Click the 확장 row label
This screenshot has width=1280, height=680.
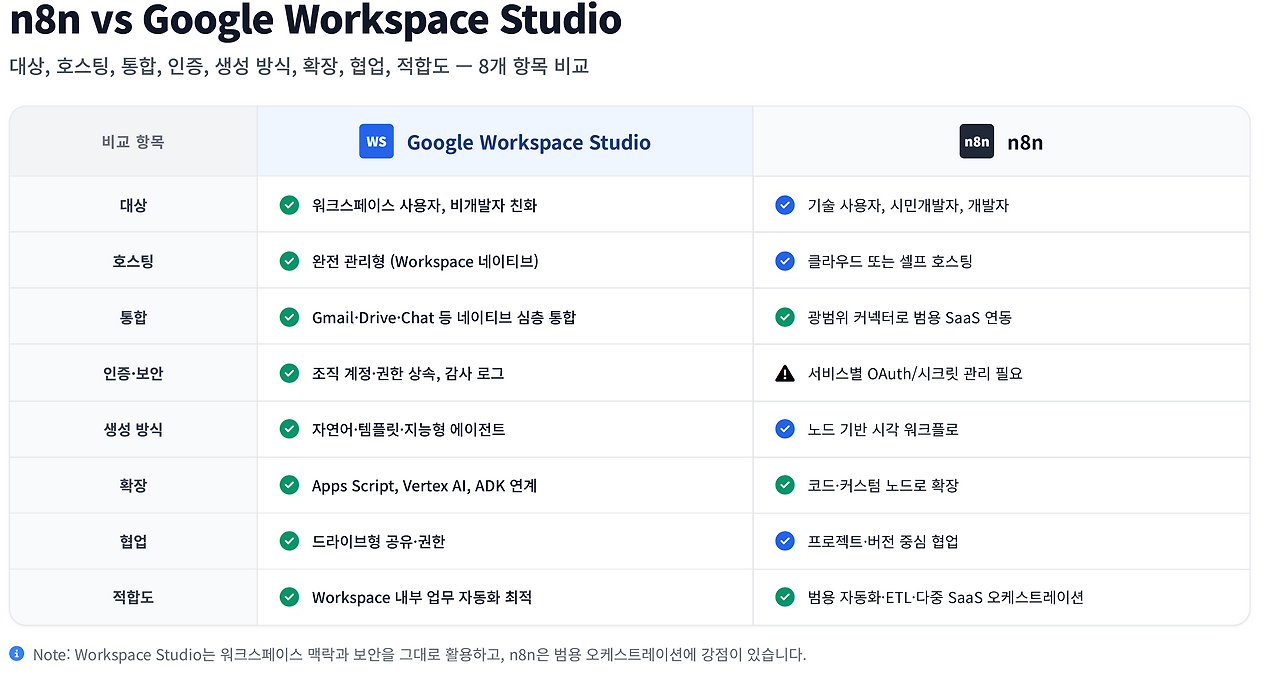(133, 485)
